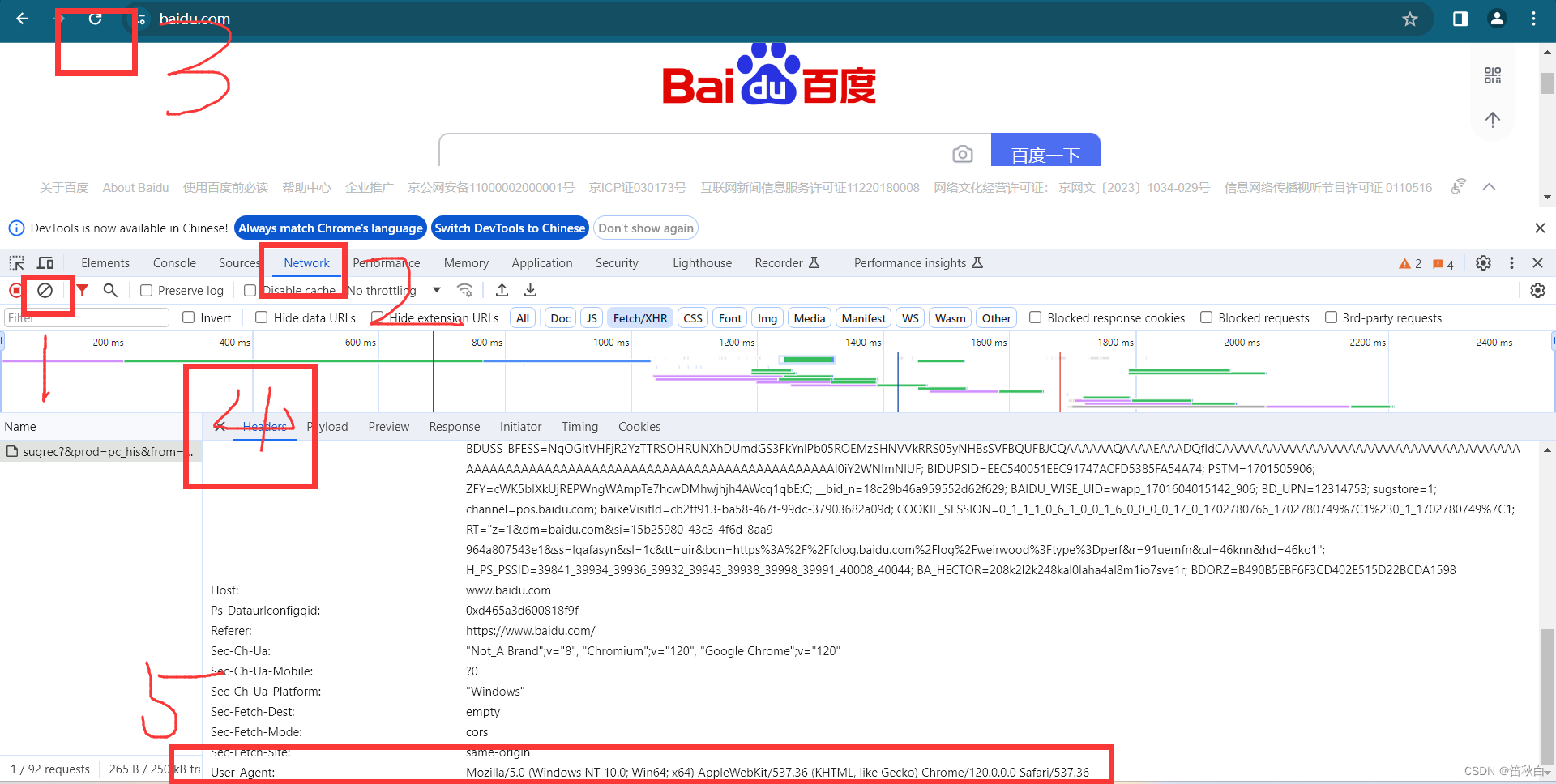Click the browser back arrow

(22, 19)
